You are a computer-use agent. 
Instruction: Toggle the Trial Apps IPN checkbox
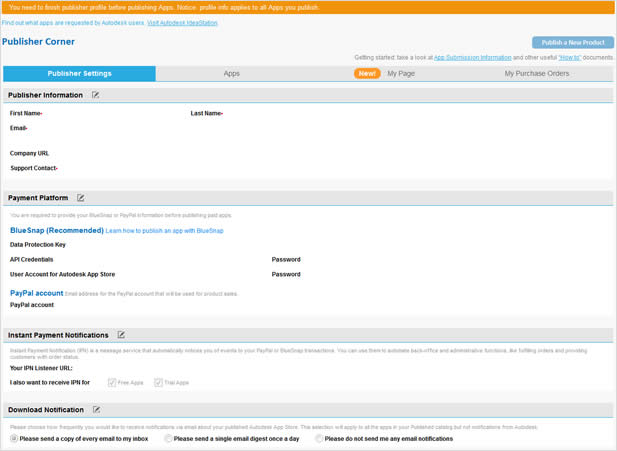(158, 382)
